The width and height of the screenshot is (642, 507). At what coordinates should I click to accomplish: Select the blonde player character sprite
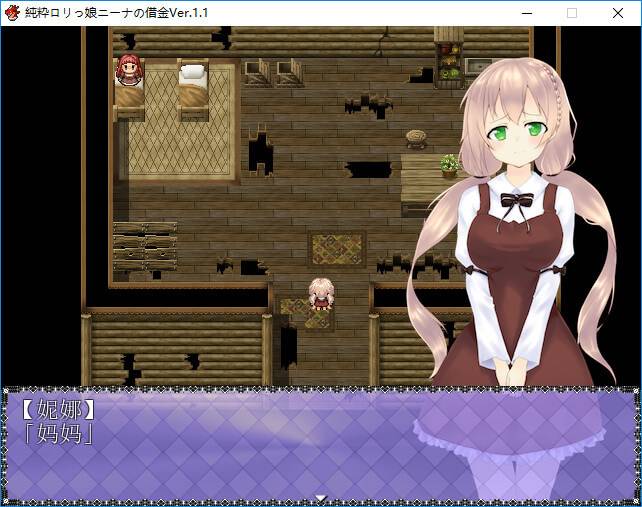pyautogui.click(x=321, y=290)
